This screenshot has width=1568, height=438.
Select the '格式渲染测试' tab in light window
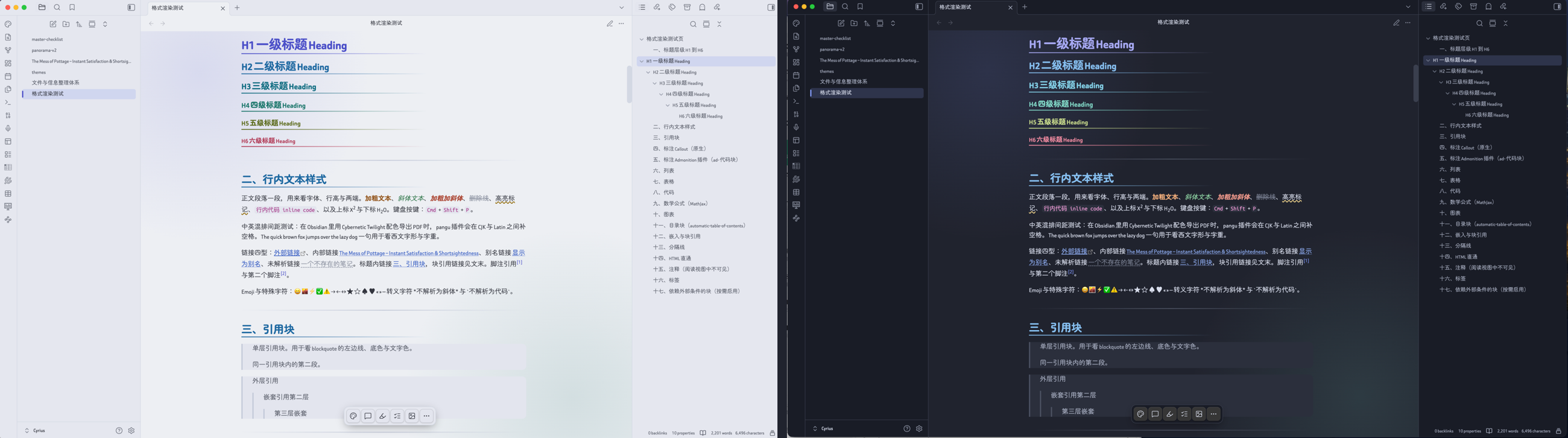tap(188, 8)
